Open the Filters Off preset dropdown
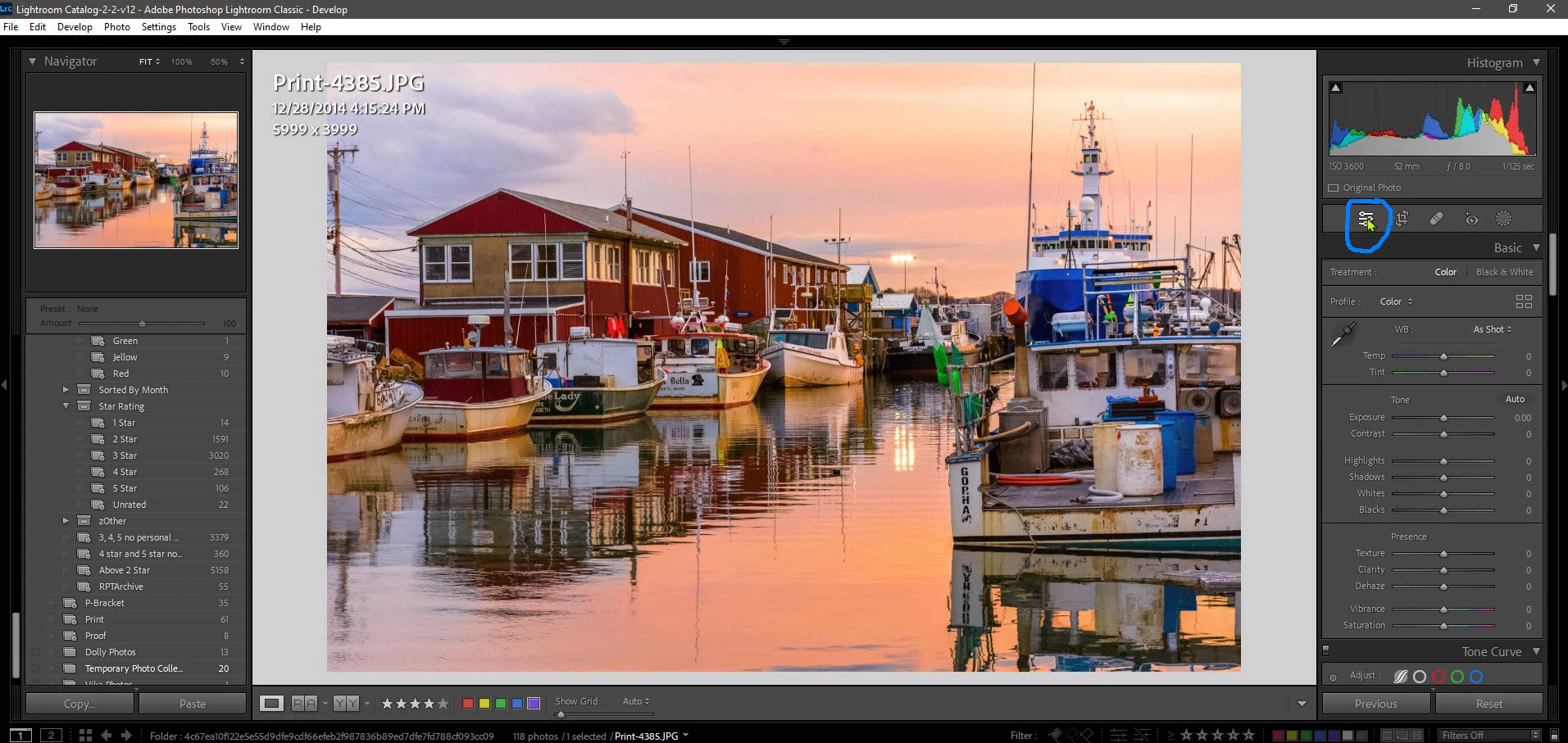This screenshot has width=1568, height=743. (1488, 735)
